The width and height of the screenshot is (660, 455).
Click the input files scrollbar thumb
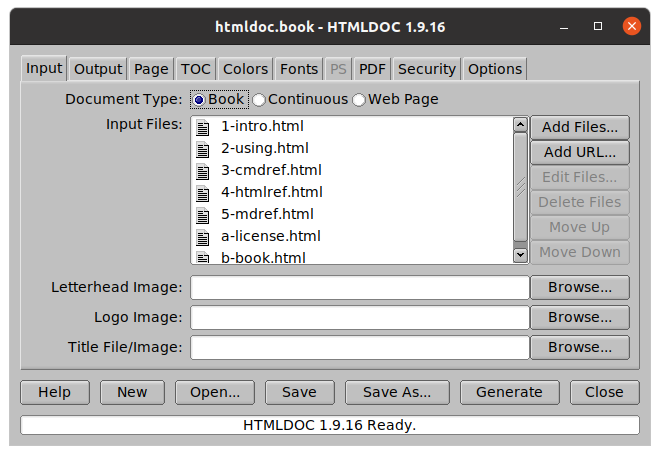pos(521,187)
